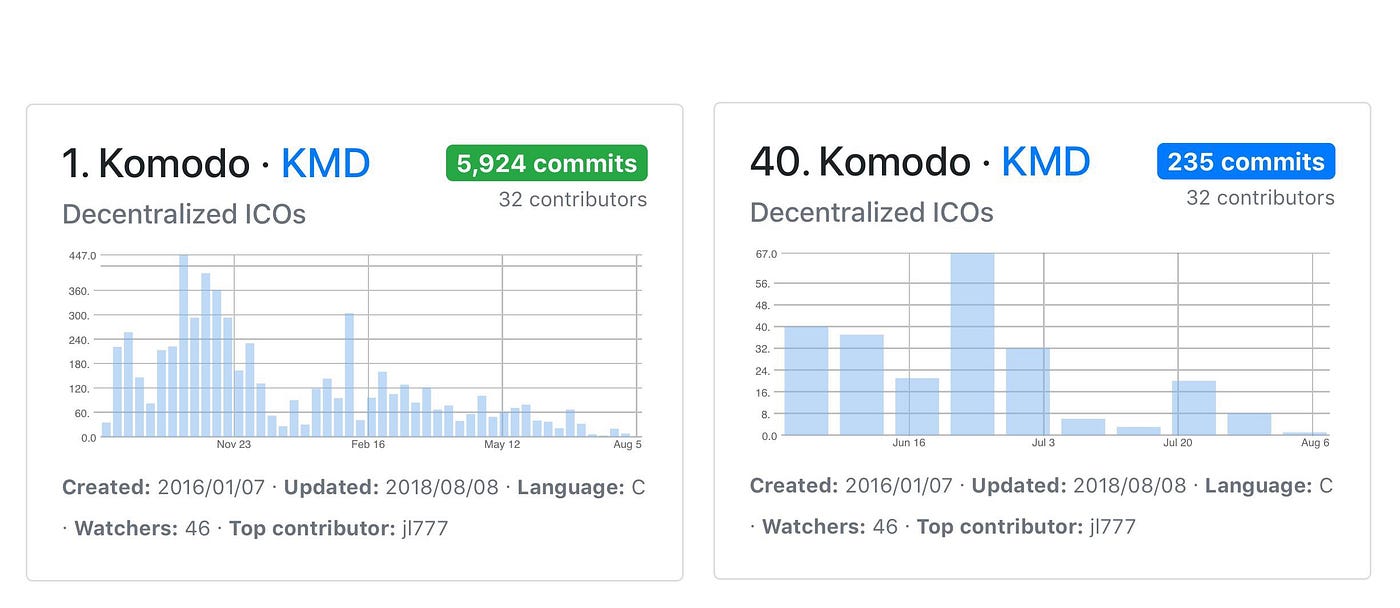Click the 447.0 y-axis value

[x=83, y=256]
